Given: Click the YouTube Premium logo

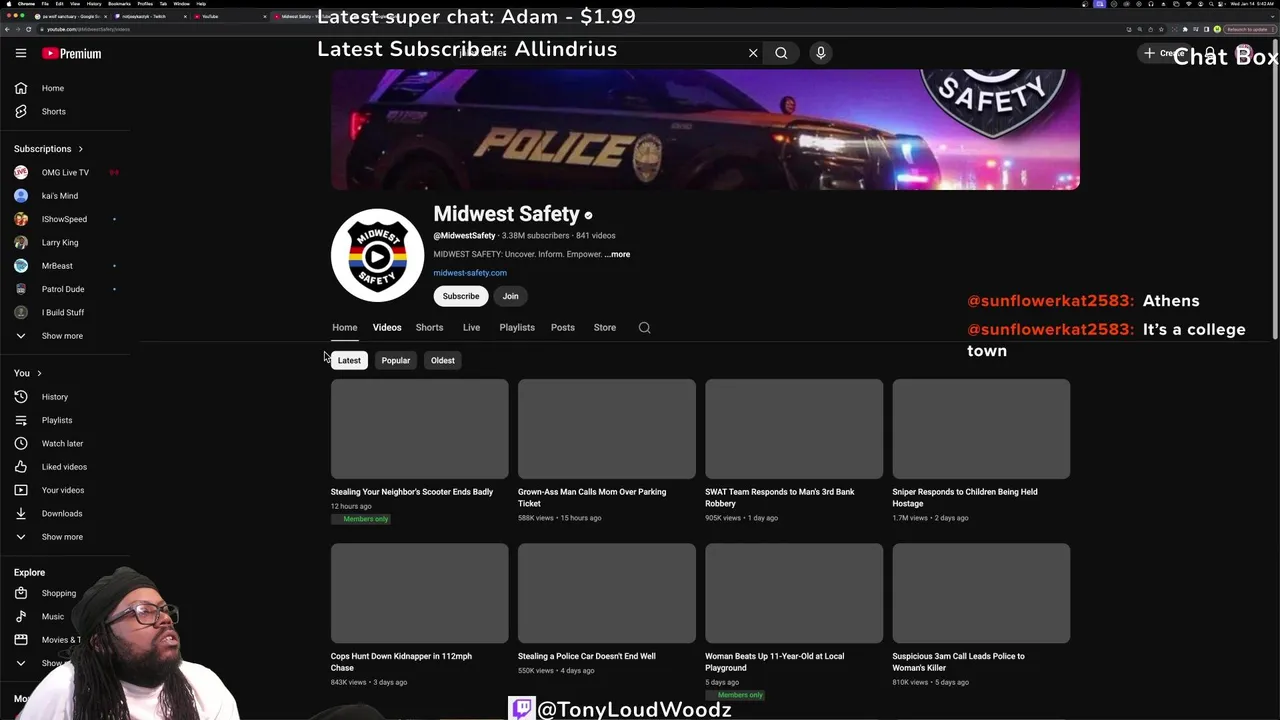Looking at the screenshot, I should coord(72,53).
